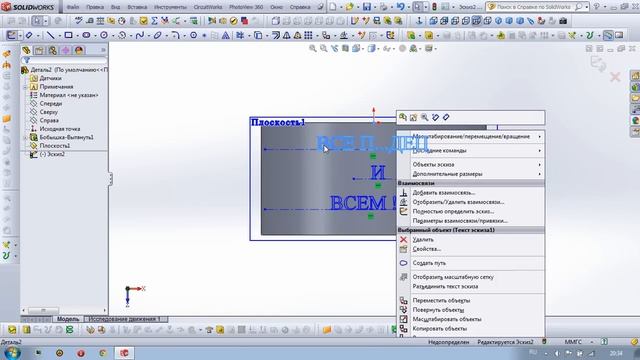Click the Convert Entities tool
This screenshot has width=640, height=360.
click(x=258, y=36)
